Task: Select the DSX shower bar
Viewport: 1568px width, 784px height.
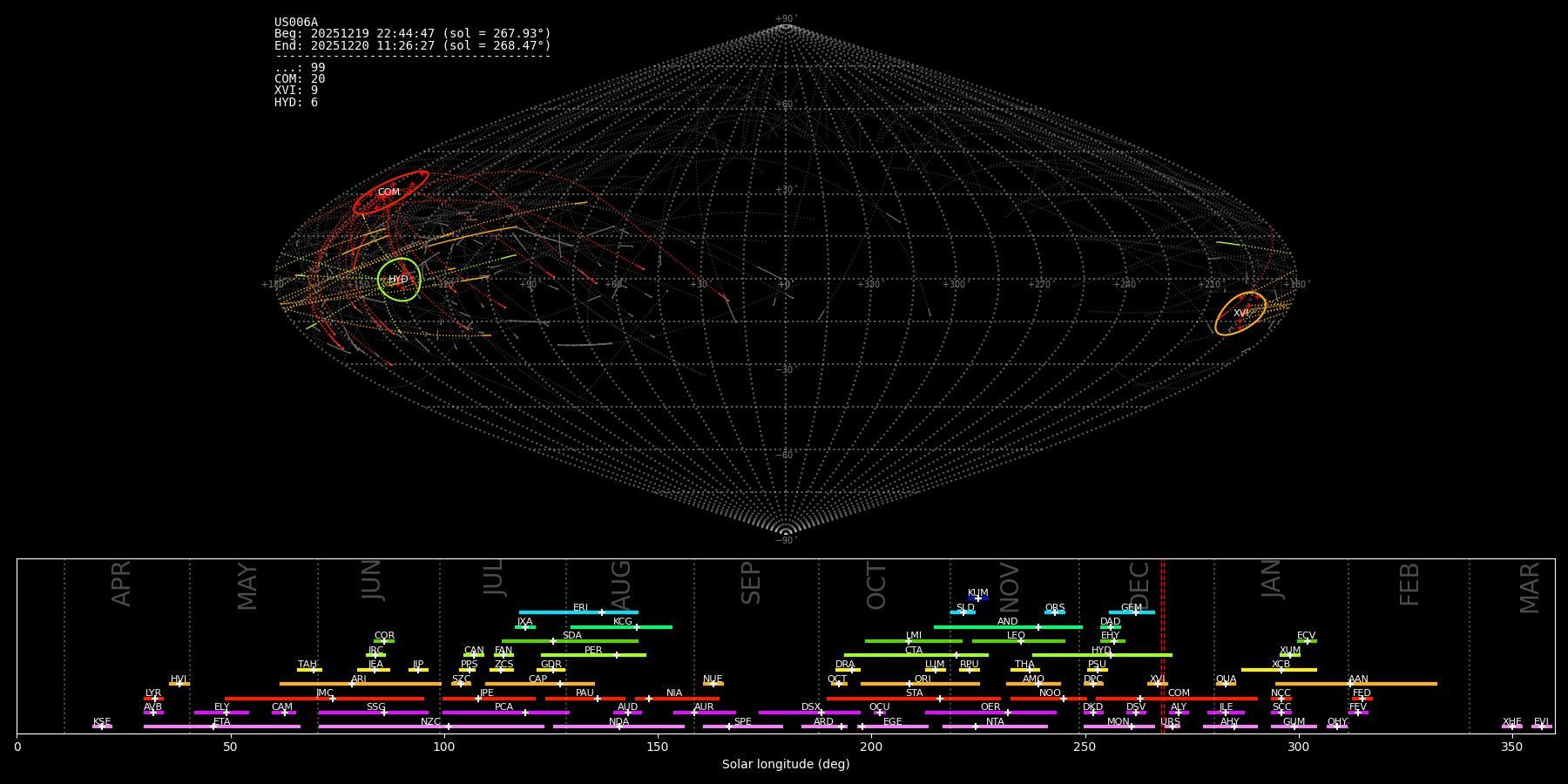Action: click(809, 713)
